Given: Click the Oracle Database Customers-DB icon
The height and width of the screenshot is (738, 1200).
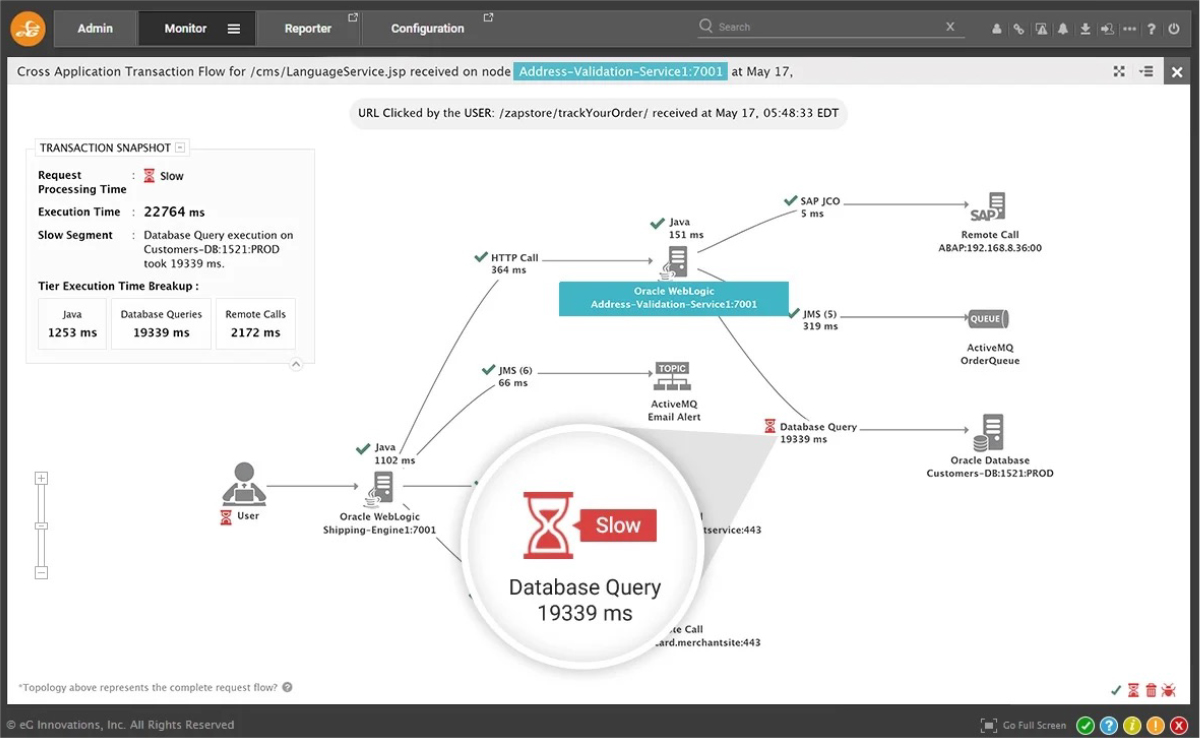Looking at the screenshot, I should (x=988, y=433).
